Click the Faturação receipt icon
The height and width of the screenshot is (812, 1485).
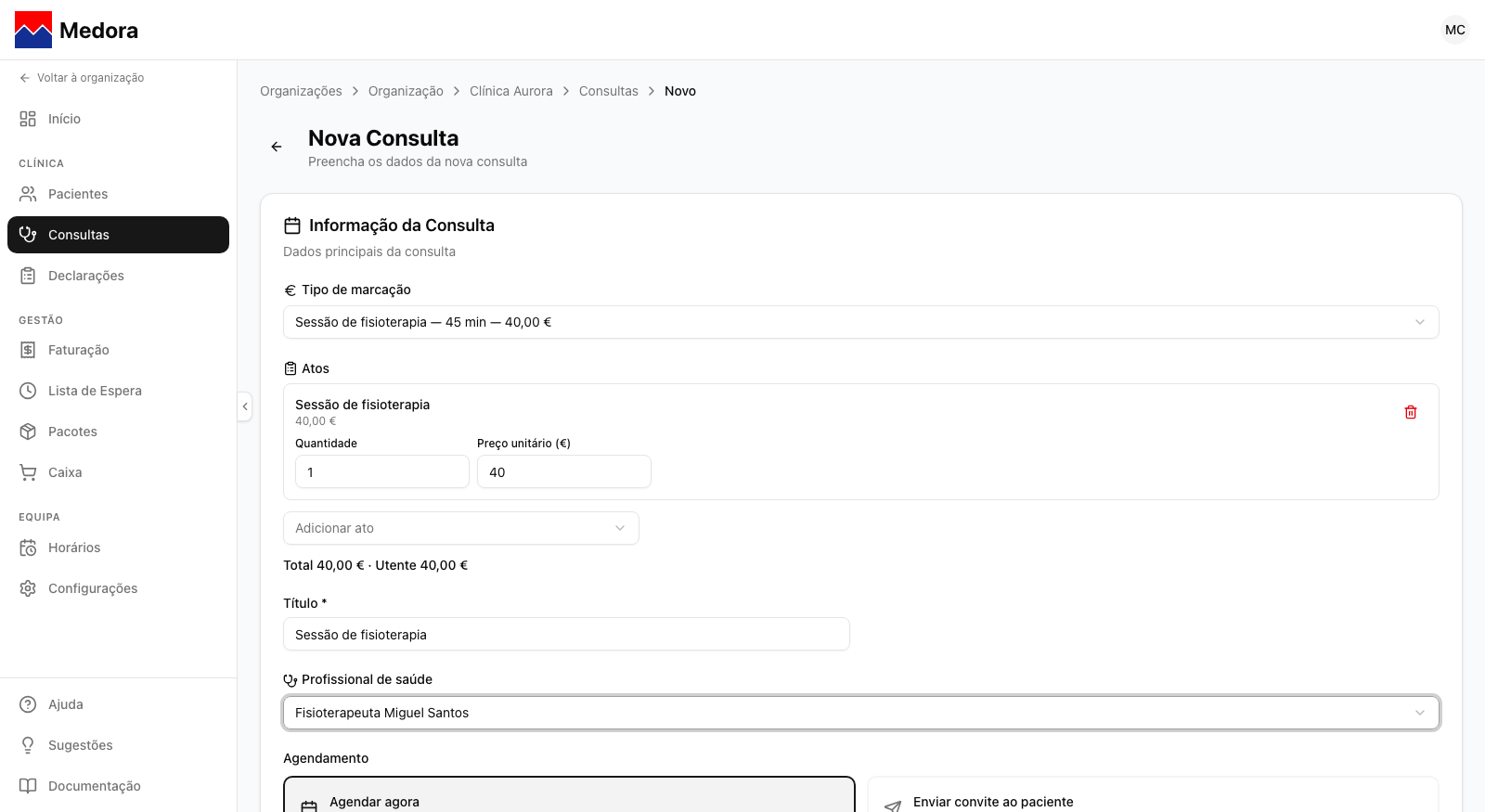click(28, 350)
